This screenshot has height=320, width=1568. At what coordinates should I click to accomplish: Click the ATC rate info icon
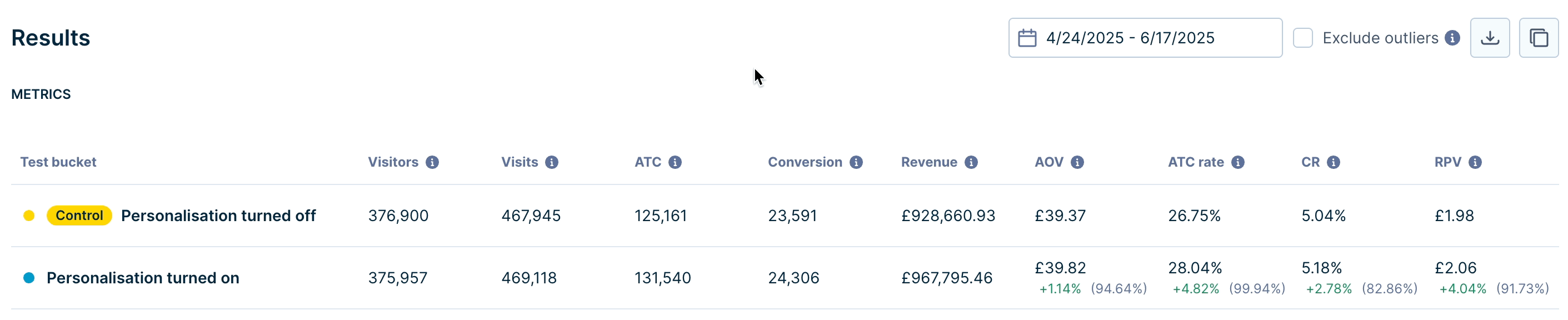click(x=1237, y=162)
